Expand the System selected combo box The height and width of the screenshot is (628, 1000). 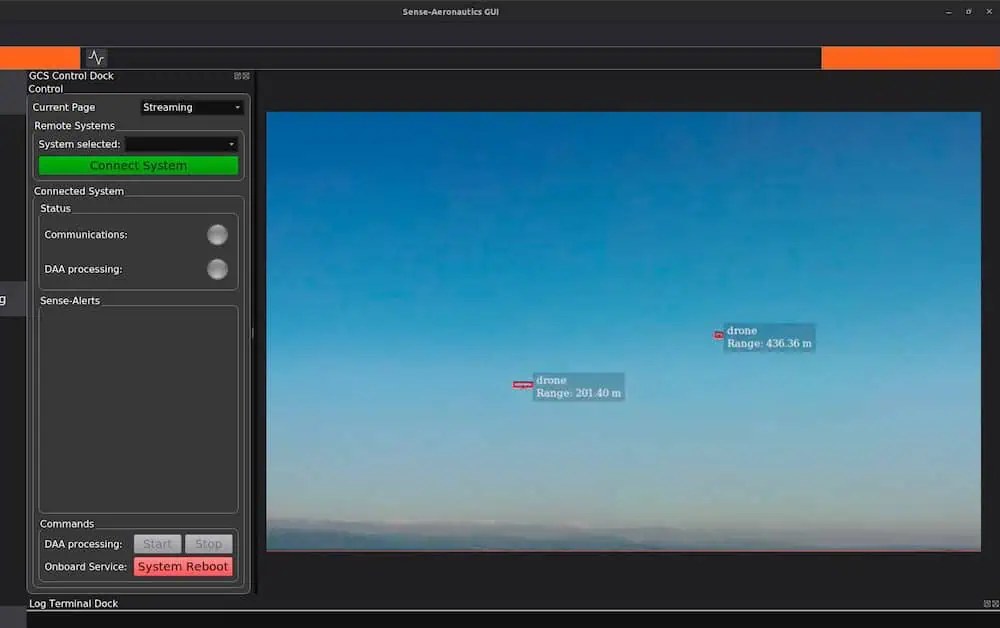(181, 144)
